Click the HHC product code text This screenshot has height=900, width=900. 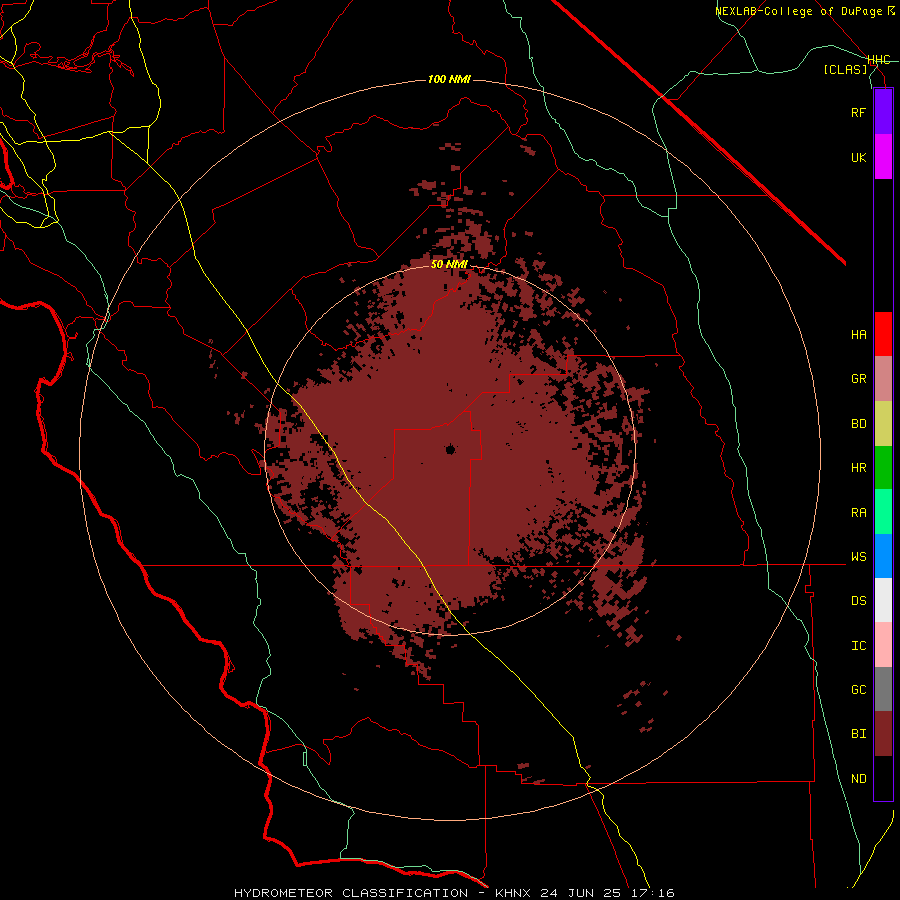coord(878,60)
